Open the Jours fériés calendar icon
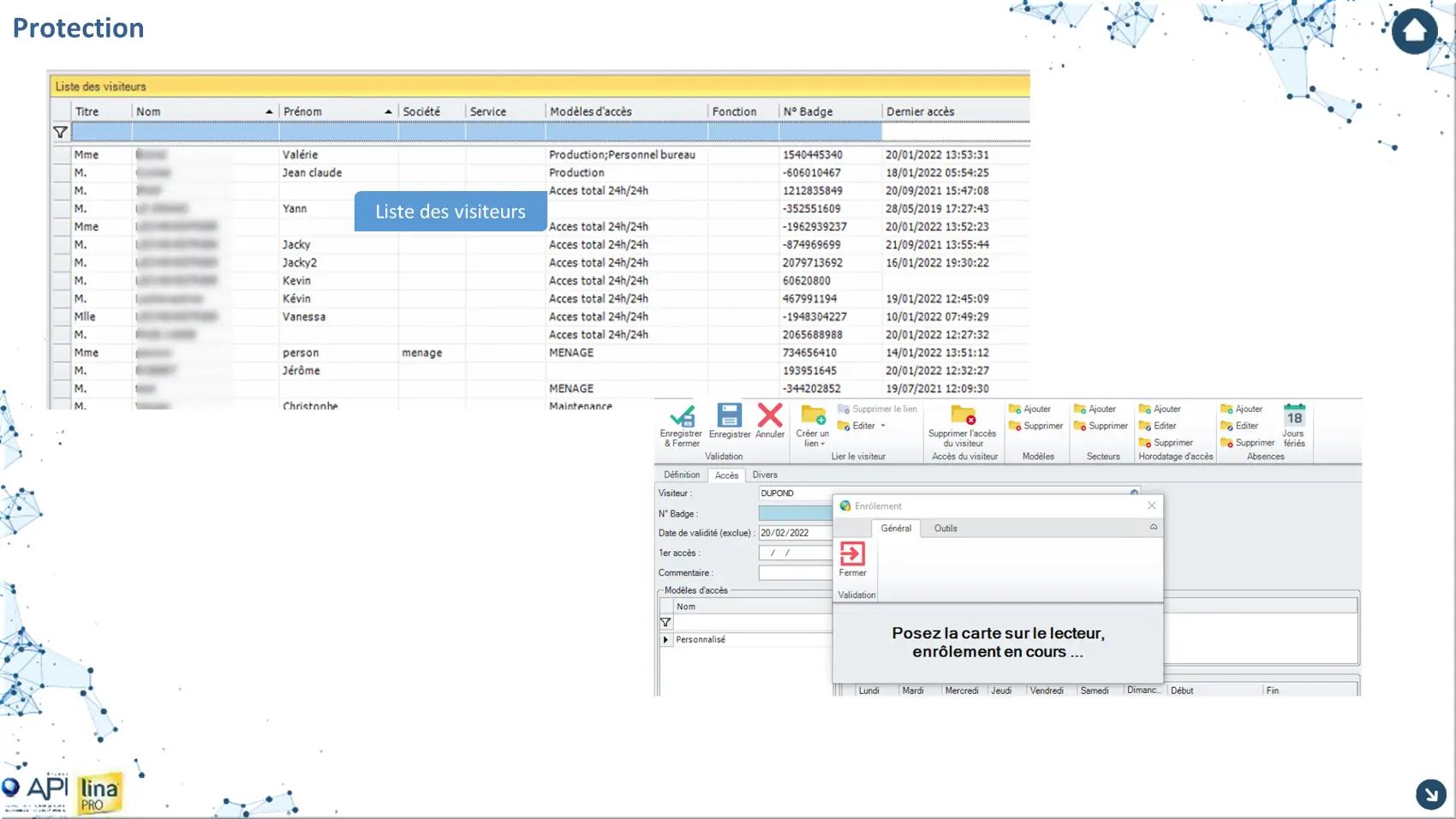The image size is (1456, 819). tap(1293, 417)
